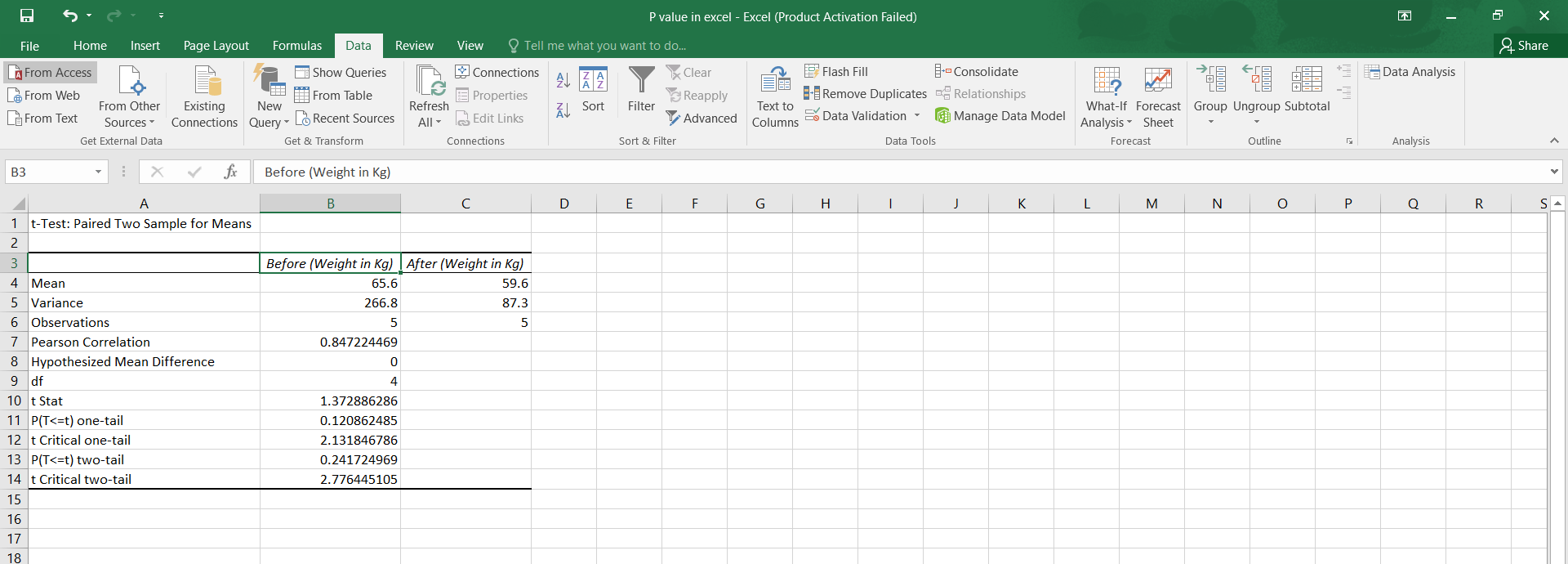Screen dimensions: 1568x564
Task: Click Manage Data Model
Action: (x=1000, y=116)
